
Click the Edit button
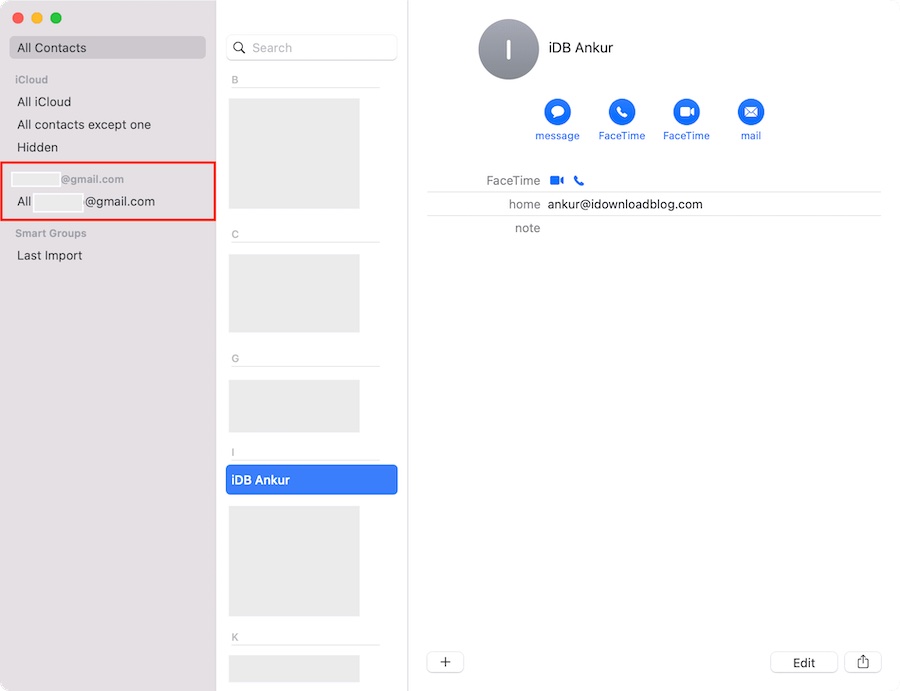[803, 662]
